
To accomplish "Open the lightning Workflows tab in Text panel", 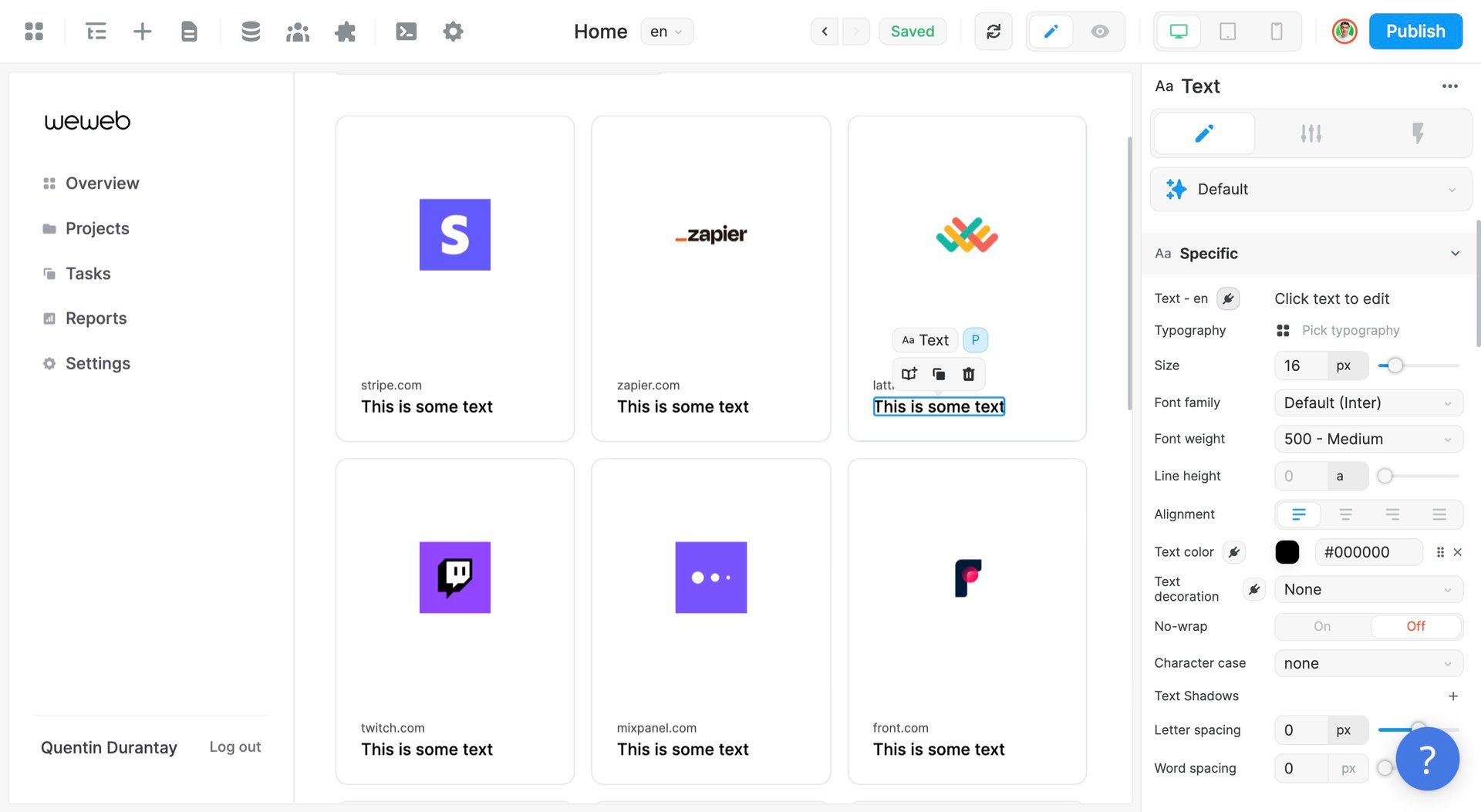I will click(1417, 134).
